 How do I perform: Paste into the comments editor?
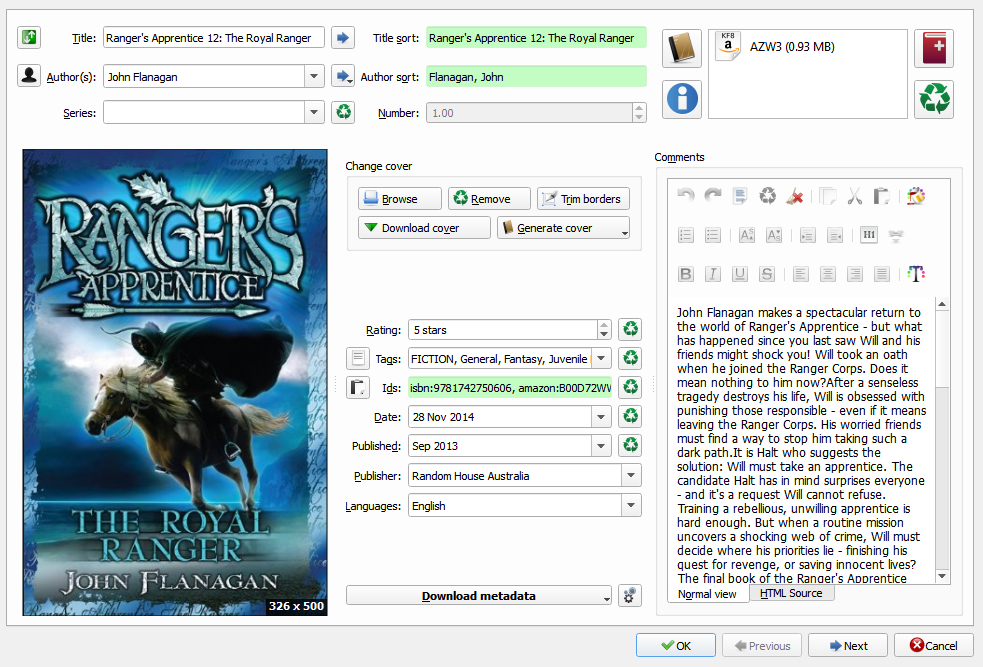[881, 196]
